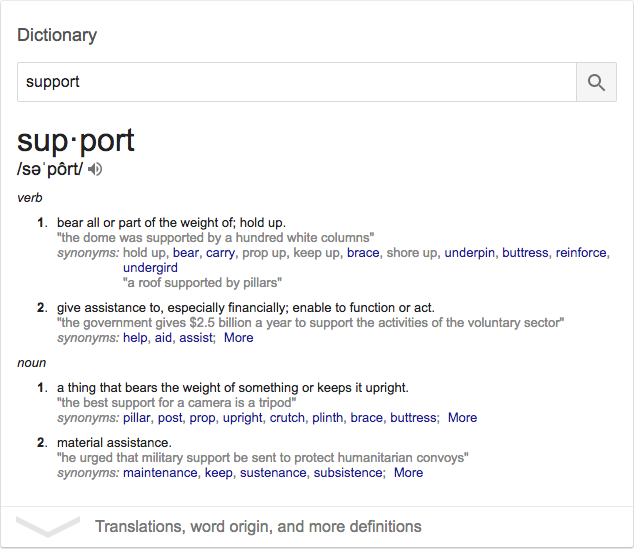Click the 'undergird' synonym link
Screen dimensions: 640x549
tap(150, 268)
